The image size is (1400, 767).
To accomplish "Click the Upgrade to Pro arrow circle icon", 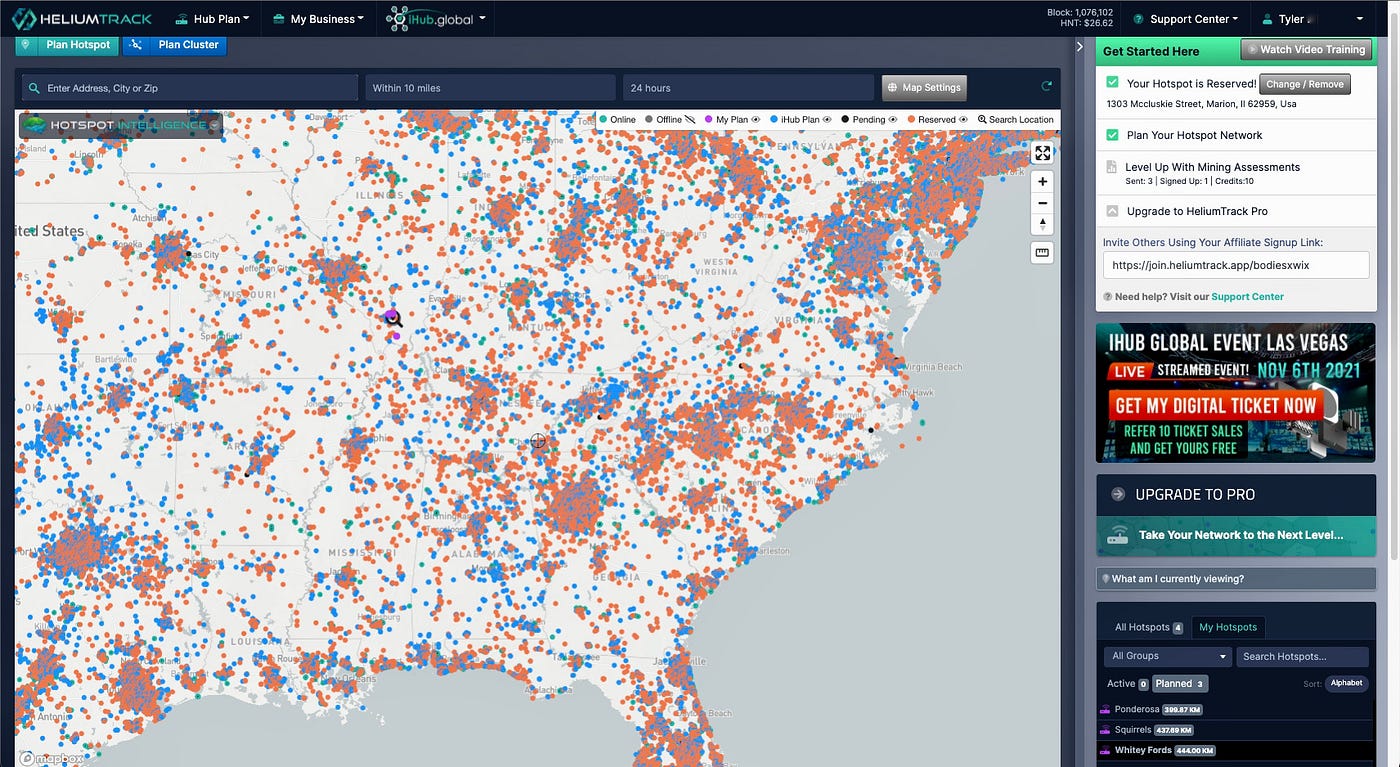I will pos(1117,494).
